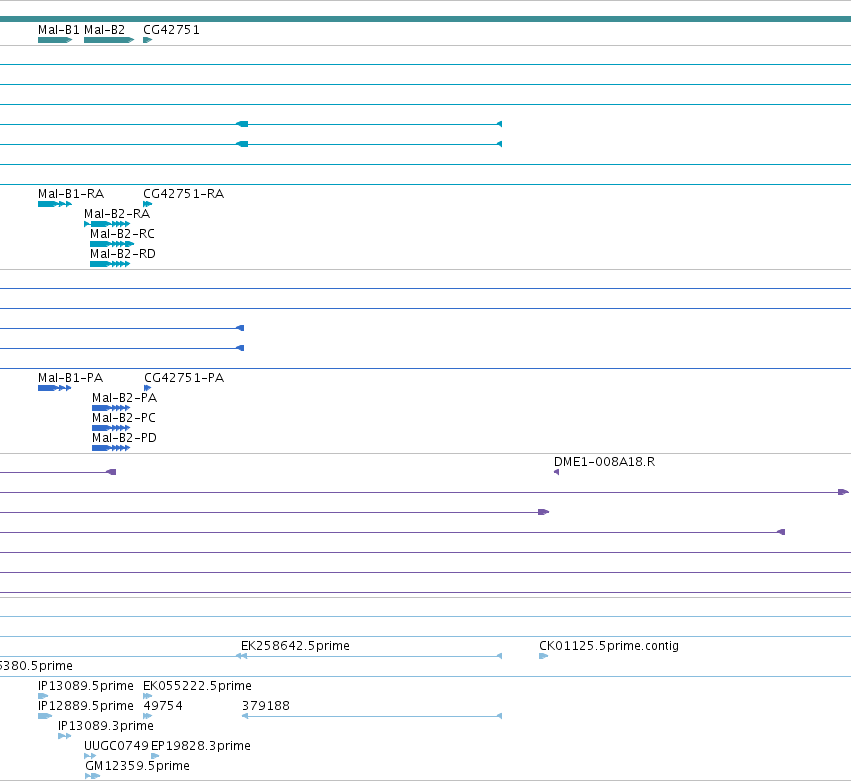Select the EK055222.5prime EST label
Screen dimensions: 851x781
tap(197, 686)
